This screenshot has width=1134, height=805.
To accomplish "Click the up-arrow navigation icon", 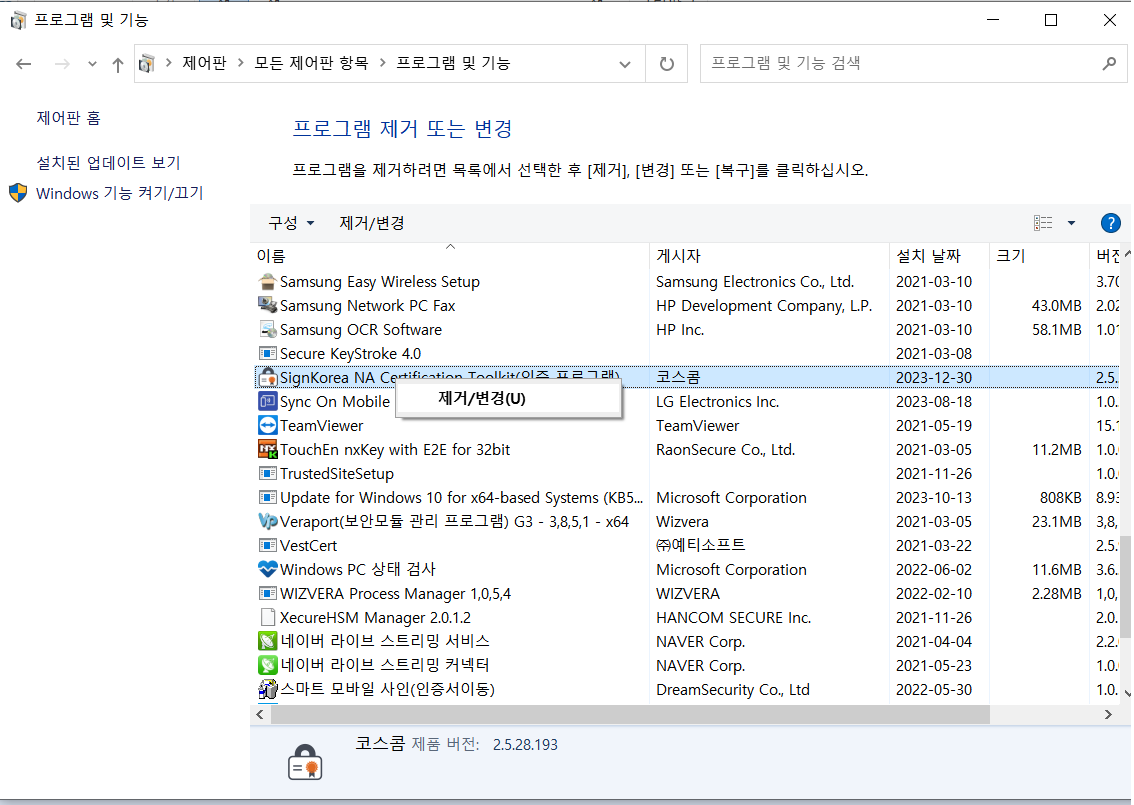I will 117,63.
